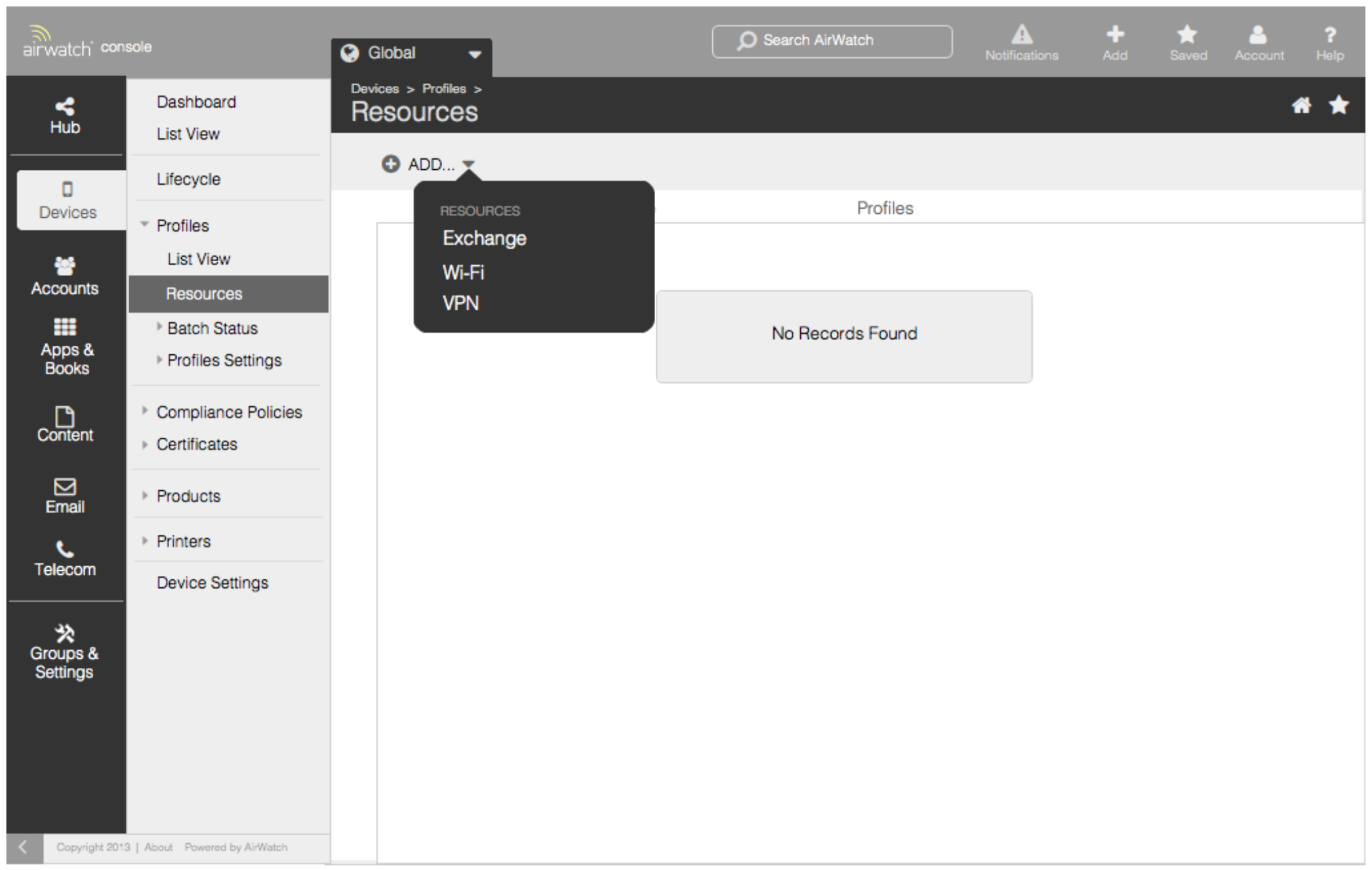1372x870 pixels.
Task: Click Devices breadcrumb link
Action: (374, 89)
